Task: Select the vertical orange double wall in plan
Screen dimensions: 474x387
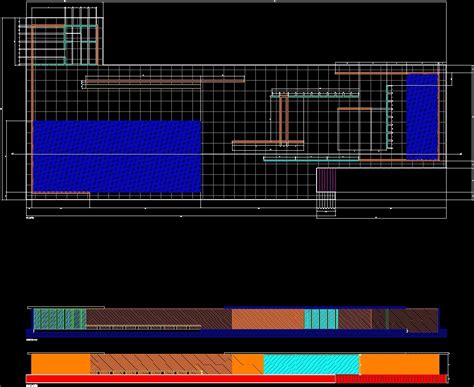Action: pyautogui.click(x=284, y=119)
